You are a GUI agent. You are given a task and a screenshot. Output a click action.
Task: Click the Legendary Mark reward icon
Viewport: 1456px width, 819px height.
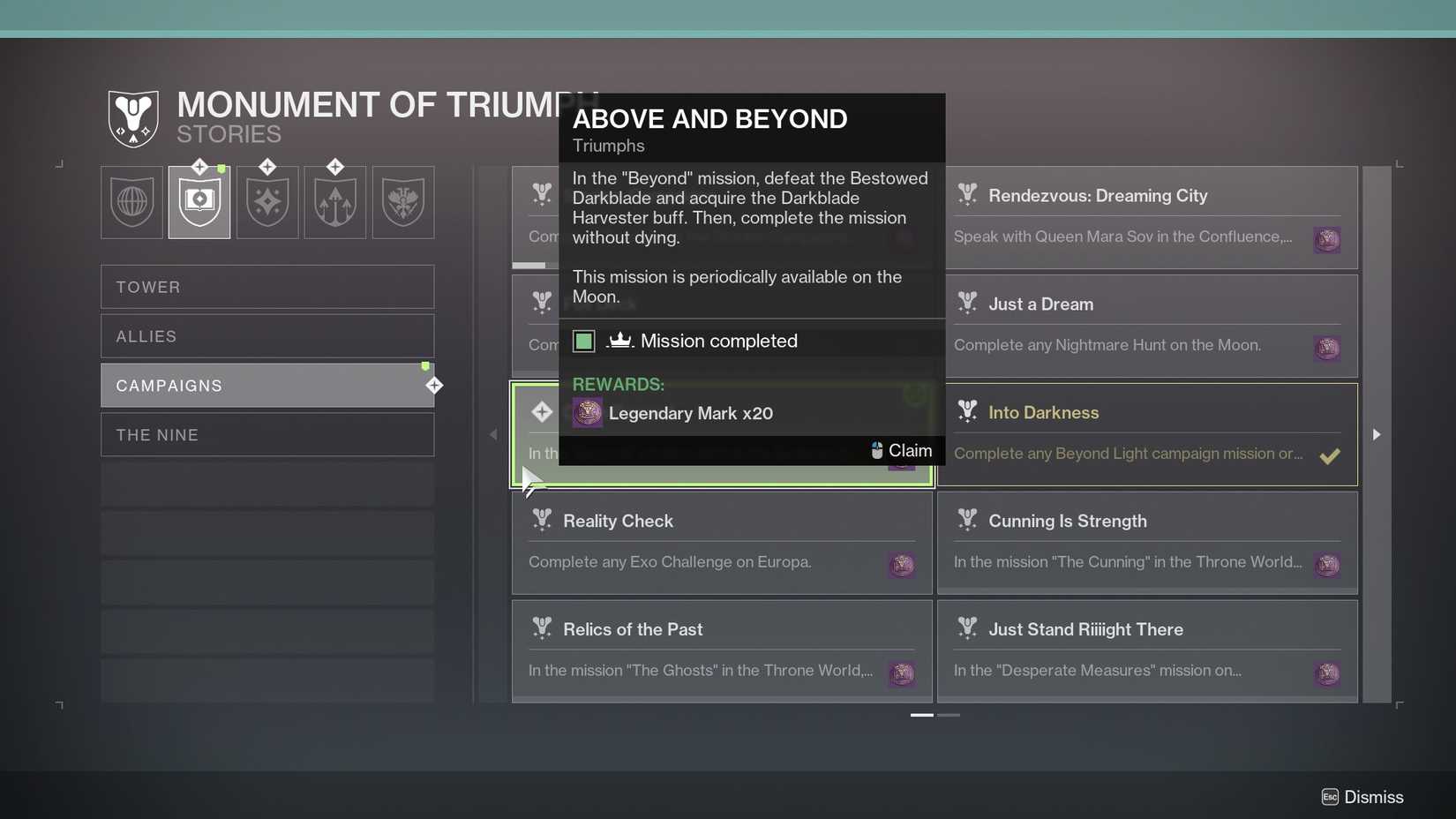click(x=588, y=412)
